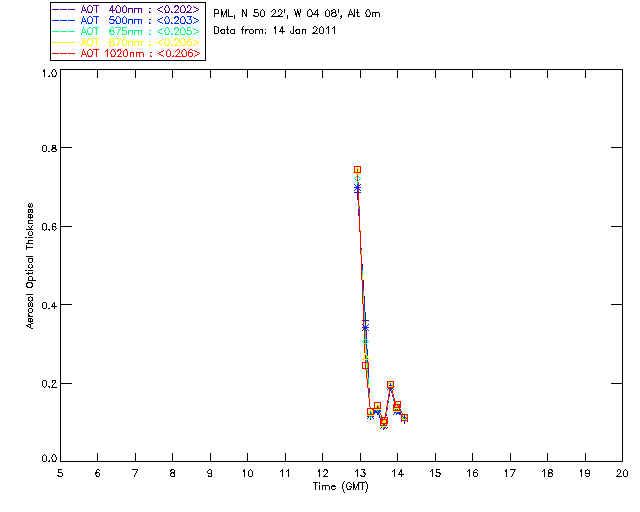This screenshot has height=512, width=640.
Task: Click the 'Aerosol Optical Thickness' y-axis label
Action: click(29, 266)
